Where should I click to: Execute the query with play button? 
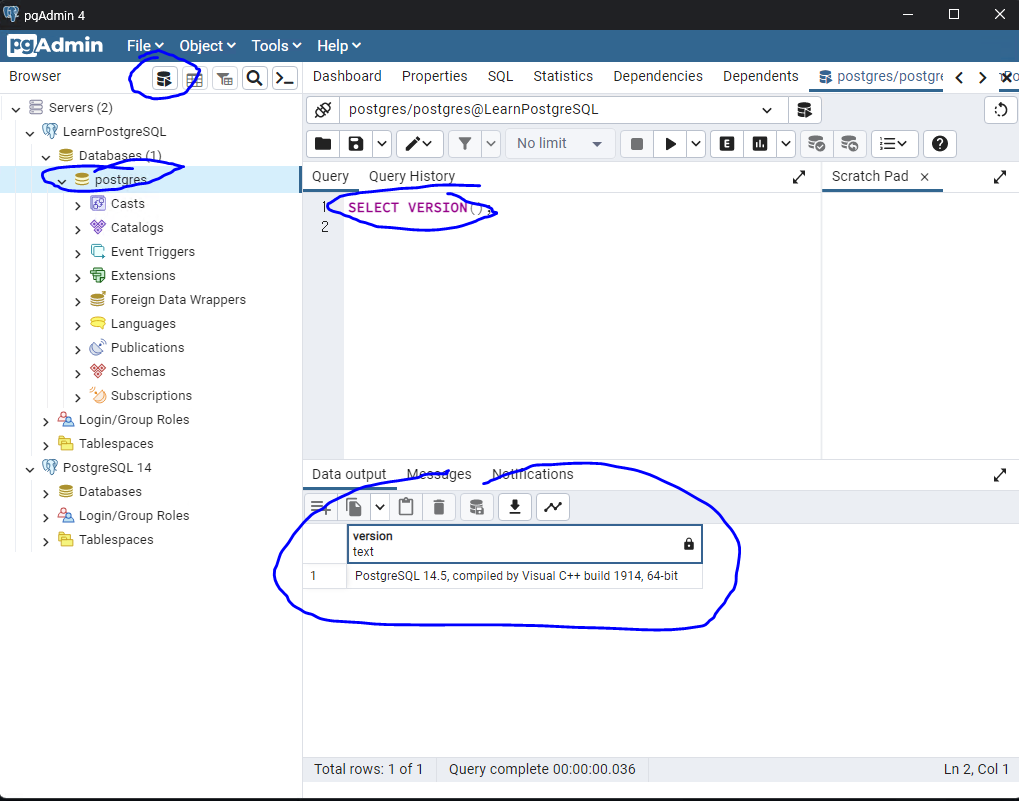coord(670,144)
